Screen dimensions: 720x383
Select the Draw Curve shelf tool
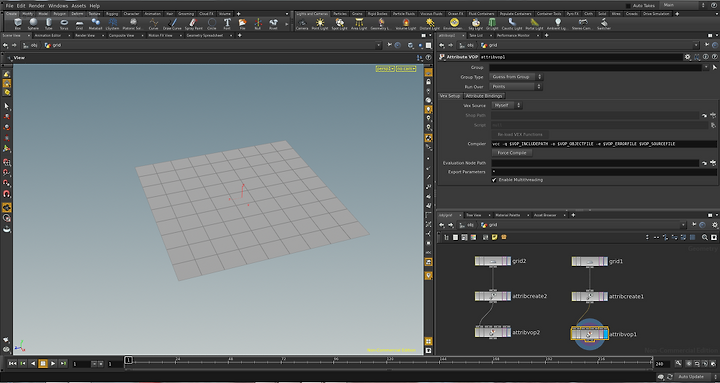(x=172, y=23)
